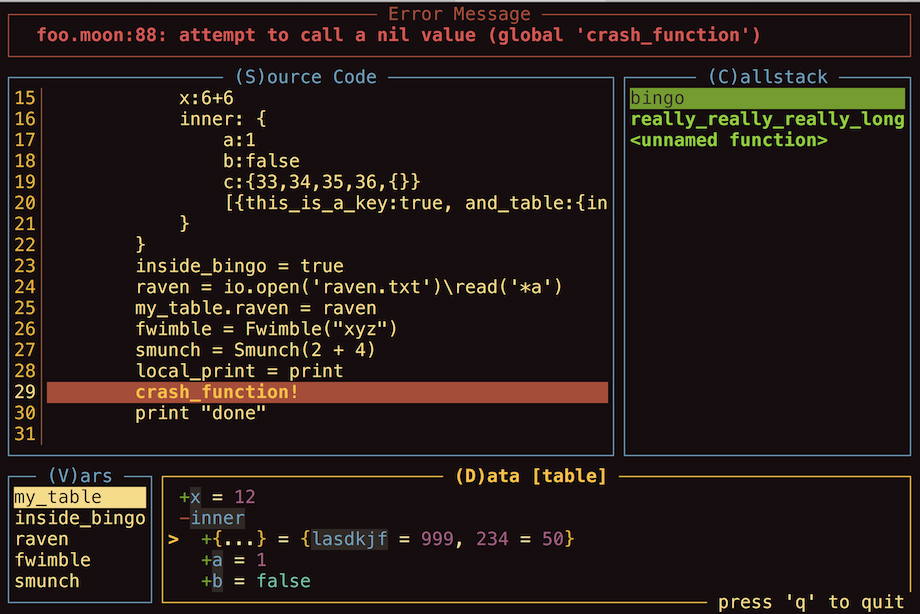
Task: Select the fwimble variable
Action: pyautogui.click(x=52, y=560)
